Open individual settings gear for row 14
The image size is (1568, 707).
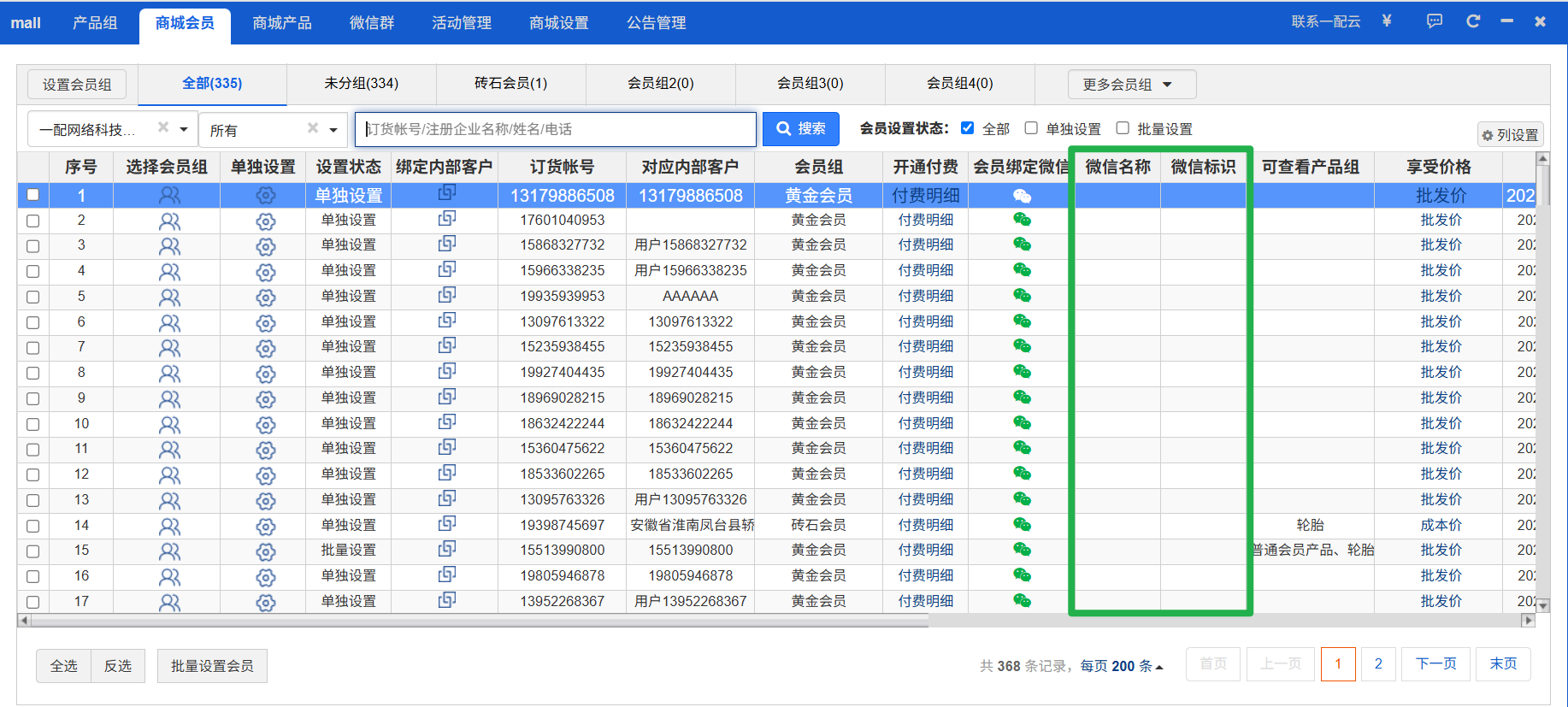coord(266,526)
